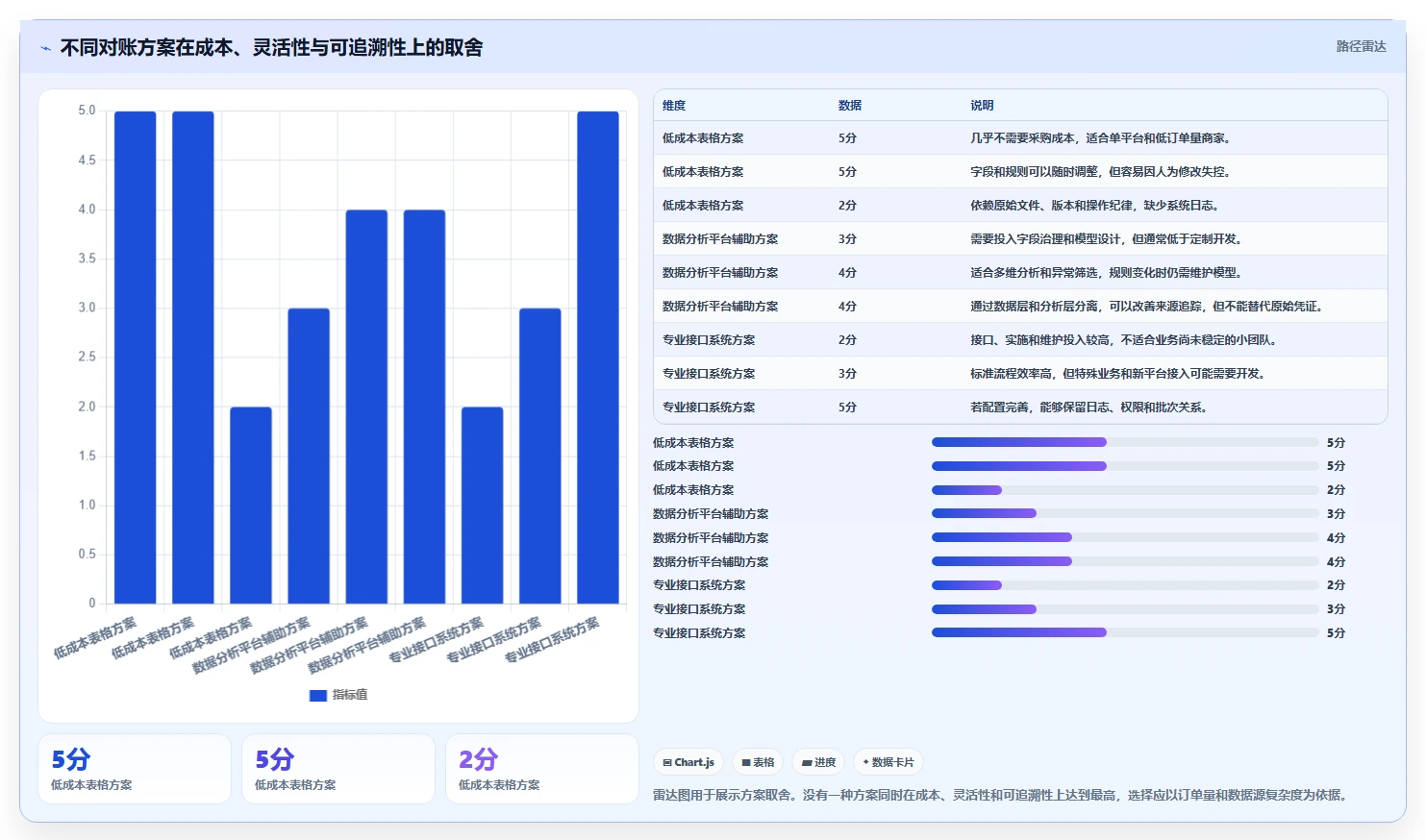Click the footer note starting 雷达图用于展示方案取舍
1426x840 pixels.
point(1003,795)
